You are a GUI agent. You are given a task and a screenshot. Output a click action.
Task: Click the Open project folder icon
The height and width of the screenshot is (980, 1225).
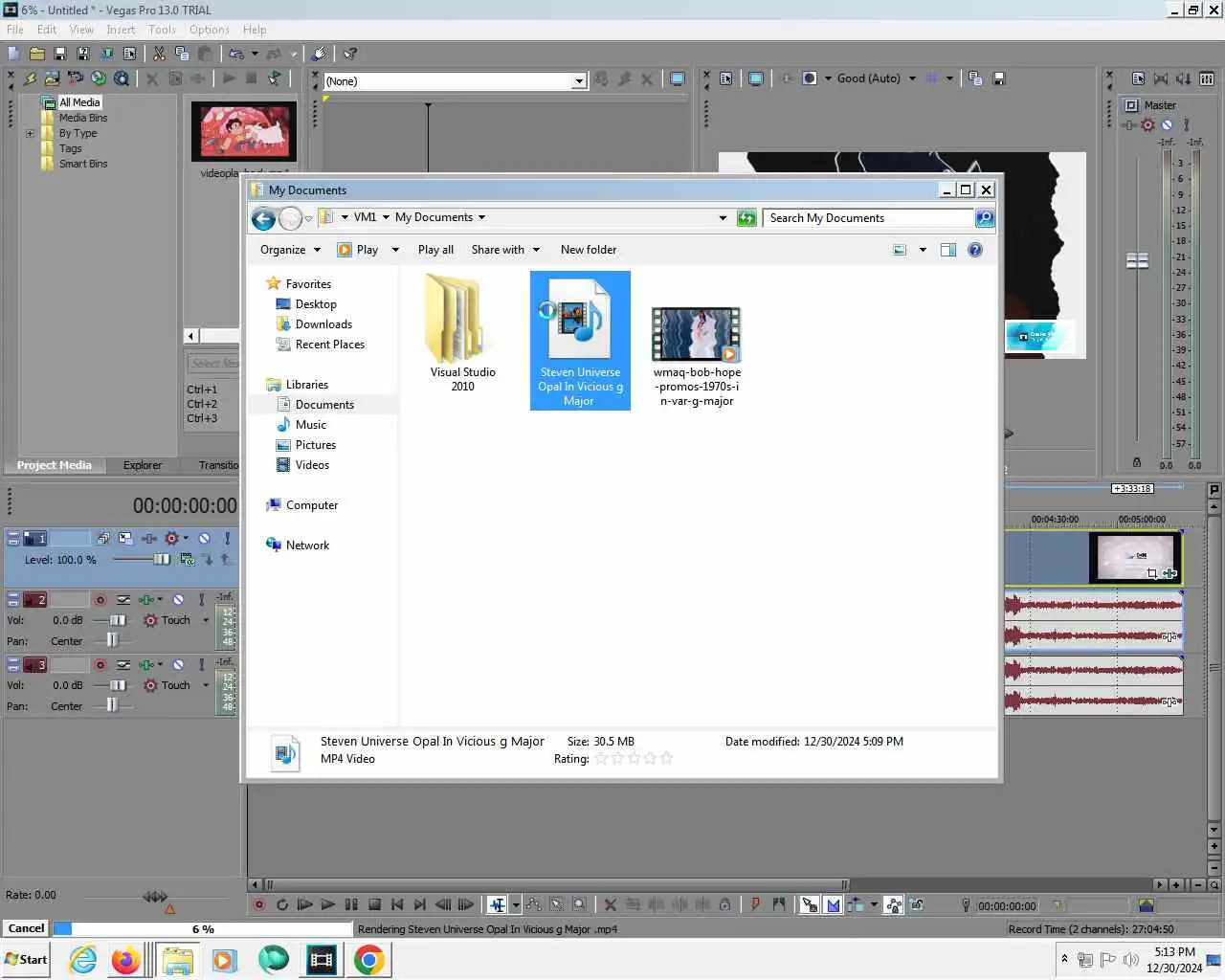tap(37, 54)
